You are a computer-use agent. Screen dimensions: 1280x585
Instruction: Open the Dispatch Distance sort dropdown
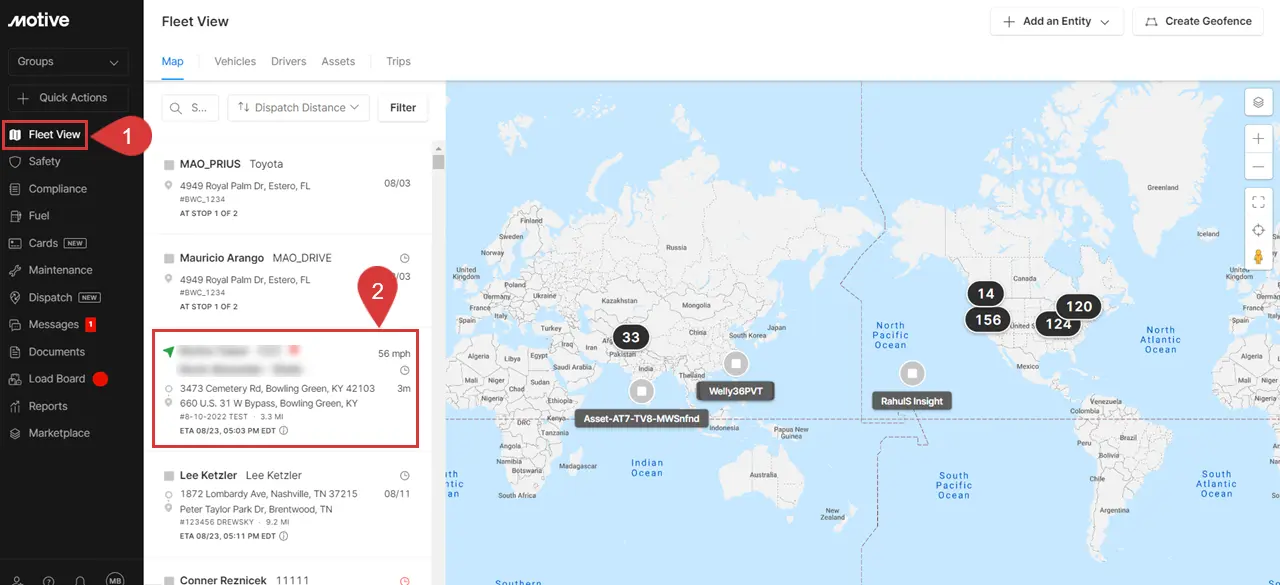[x=298, y=107]
